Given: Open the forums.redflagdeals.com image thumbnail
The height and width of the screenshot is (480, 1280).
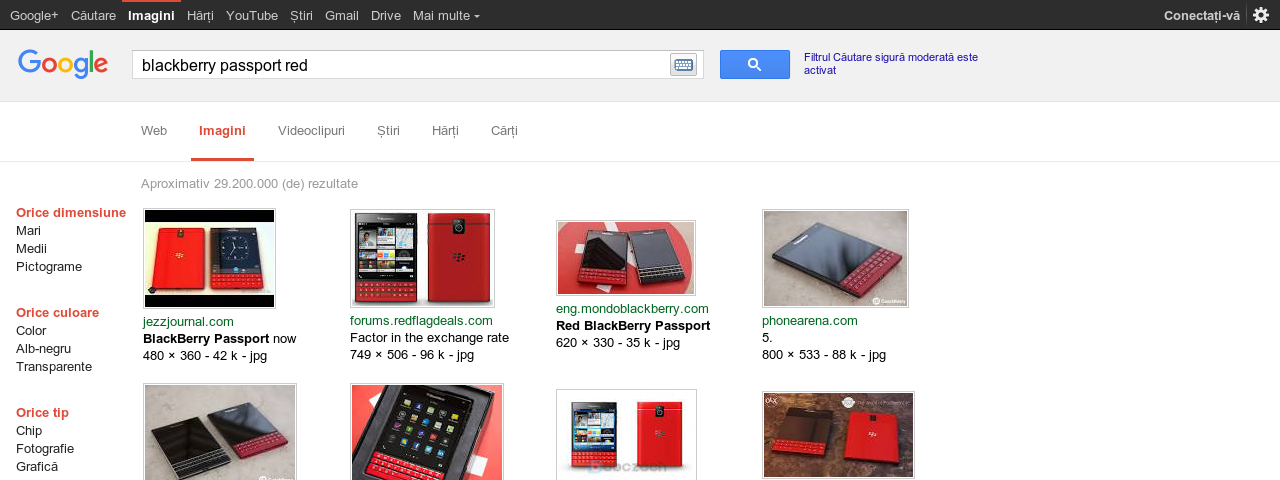Looking at the screenshot, I should (x=422, y=258).
